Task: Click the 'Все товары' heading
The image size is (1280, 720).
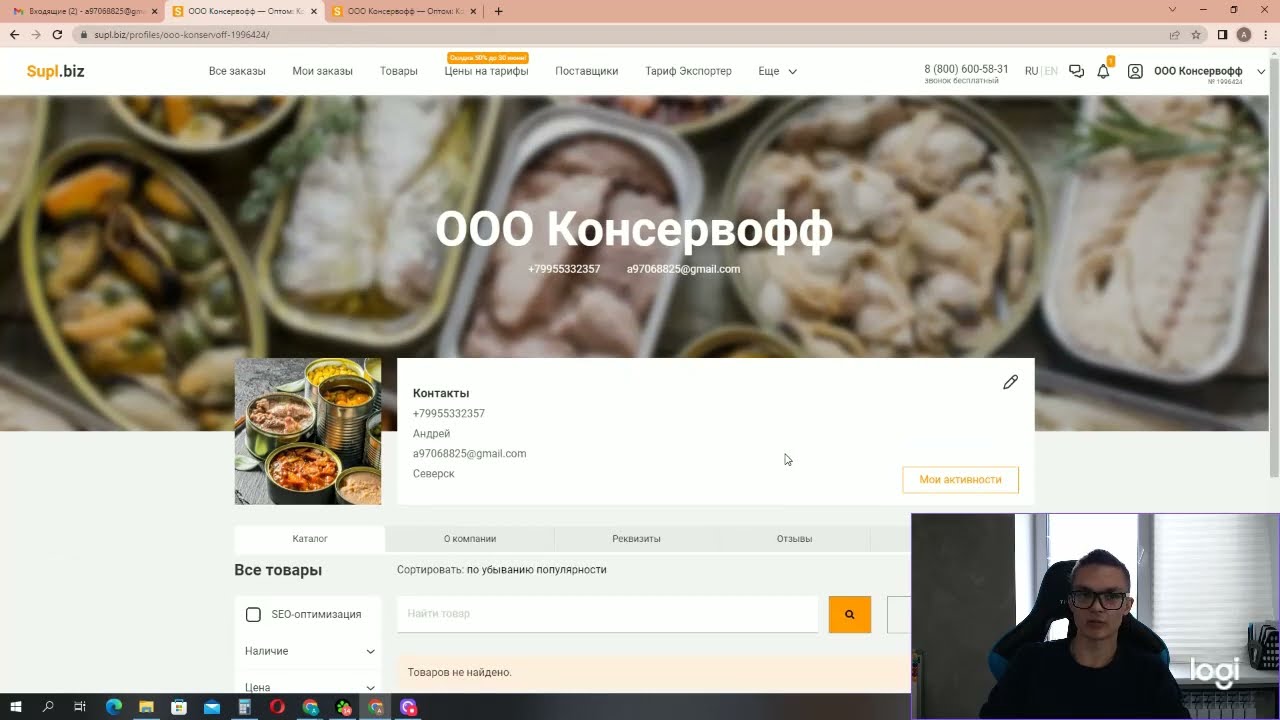Action: coord(278,570)
